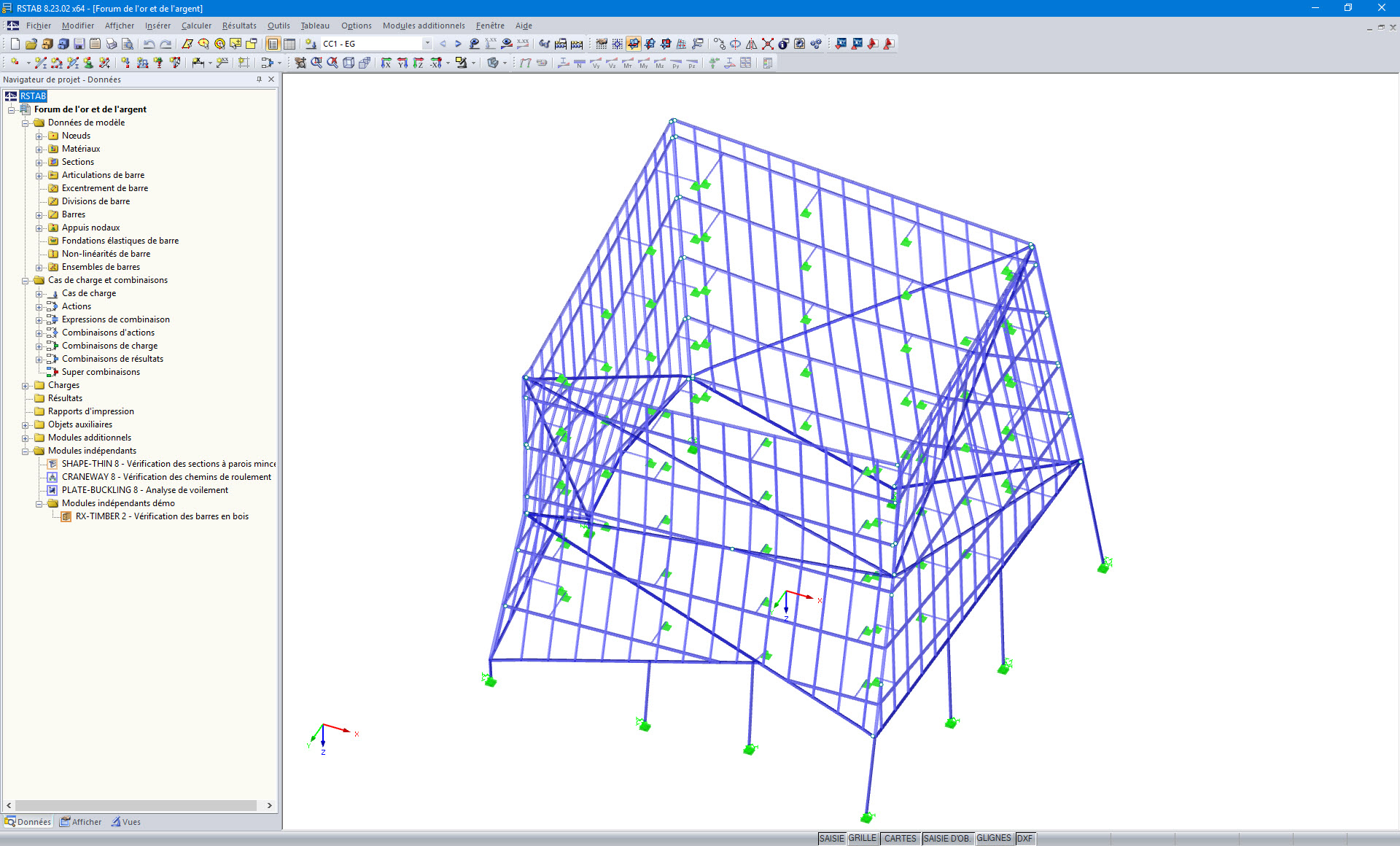Click the view in X direction icon
Viewport: 1400px width, 846px height.
[386, 63]
